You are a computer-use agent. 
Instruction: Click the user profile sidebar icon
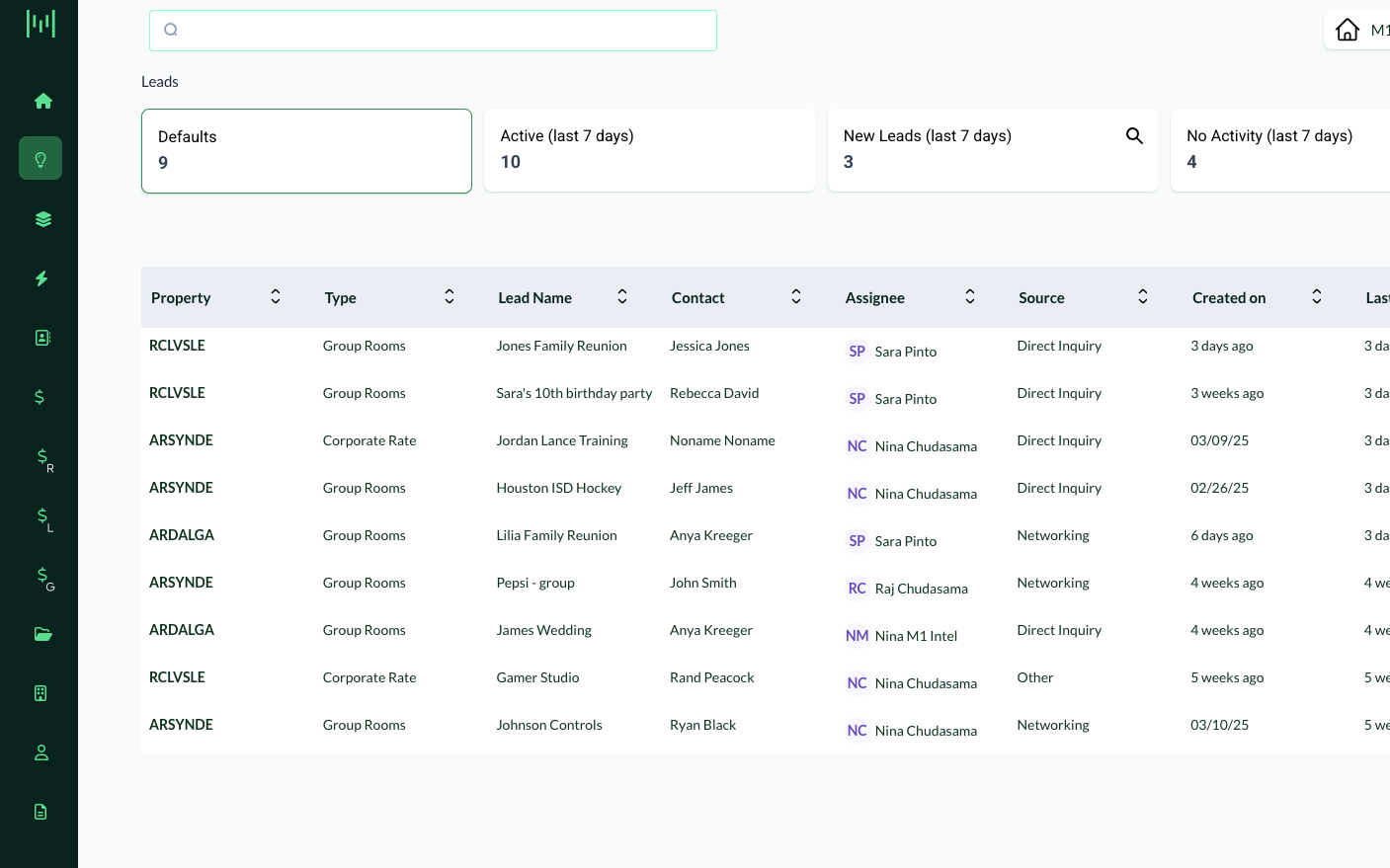[x=41, y=752]
